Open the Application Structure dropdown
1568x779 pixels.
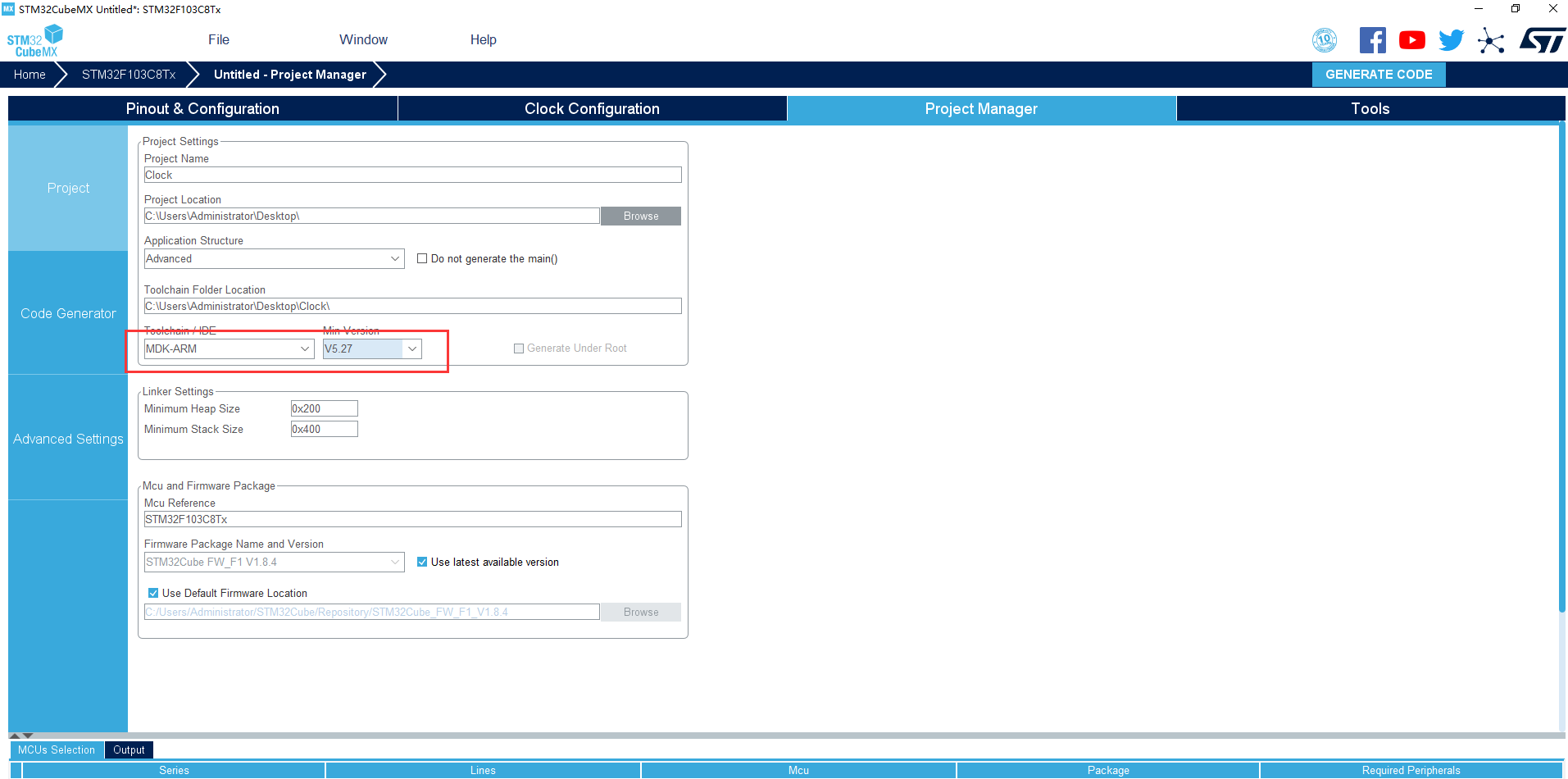(274, 259)
